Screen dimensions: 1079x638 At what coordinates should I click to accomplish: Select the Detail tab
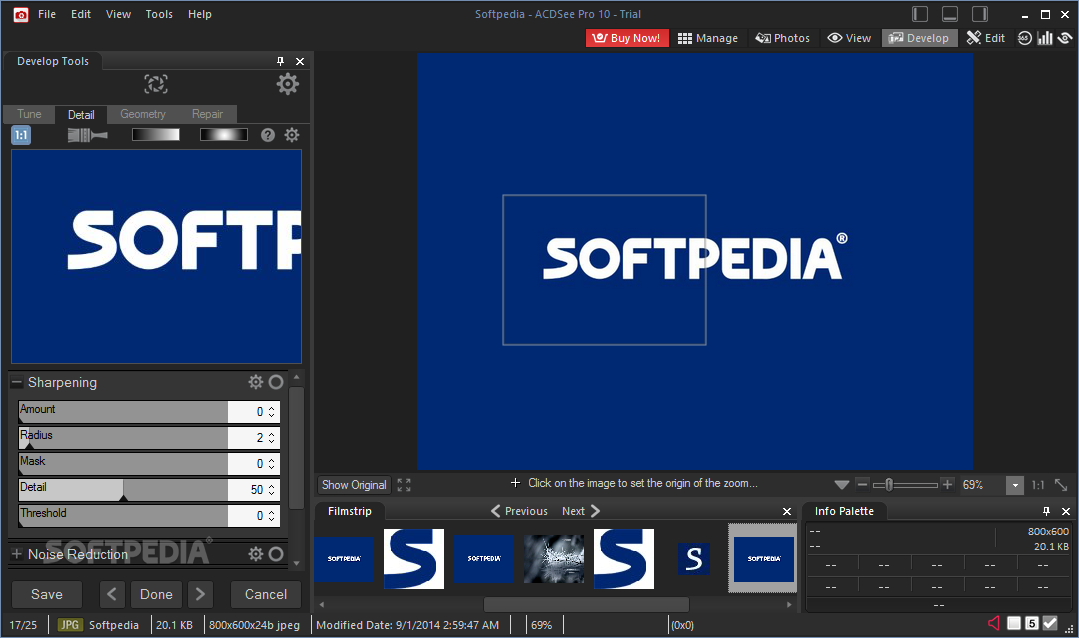(81, 115)
